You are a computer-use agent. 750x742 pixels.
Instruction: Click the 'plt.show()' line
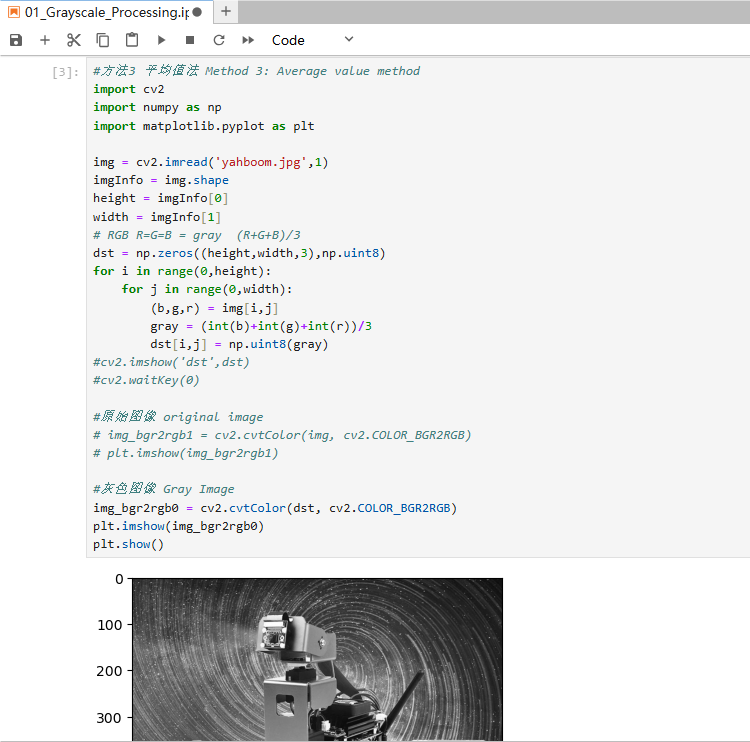128,544
